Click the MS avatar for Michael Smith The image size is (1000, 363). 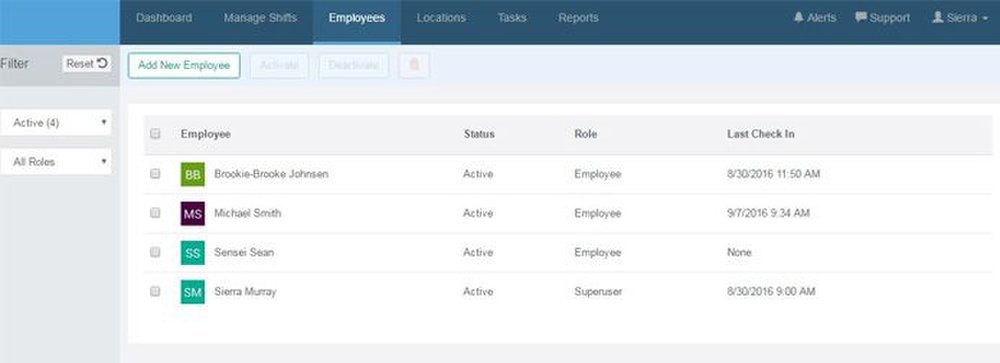tap(193, 214)
